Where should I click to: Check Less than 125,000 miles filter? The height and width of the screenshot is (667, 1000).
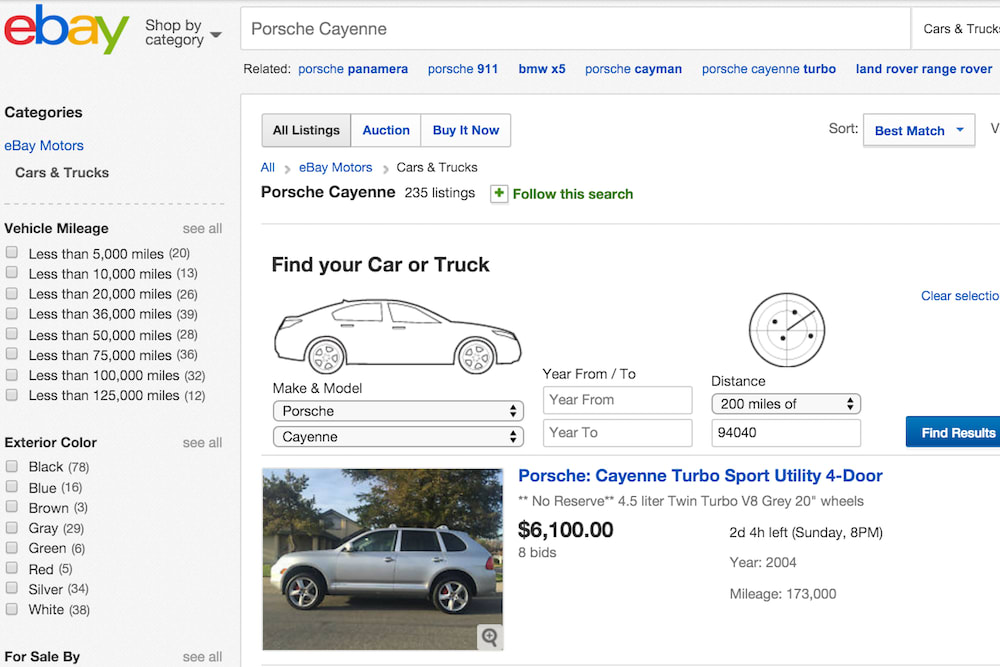pos(11,395)
